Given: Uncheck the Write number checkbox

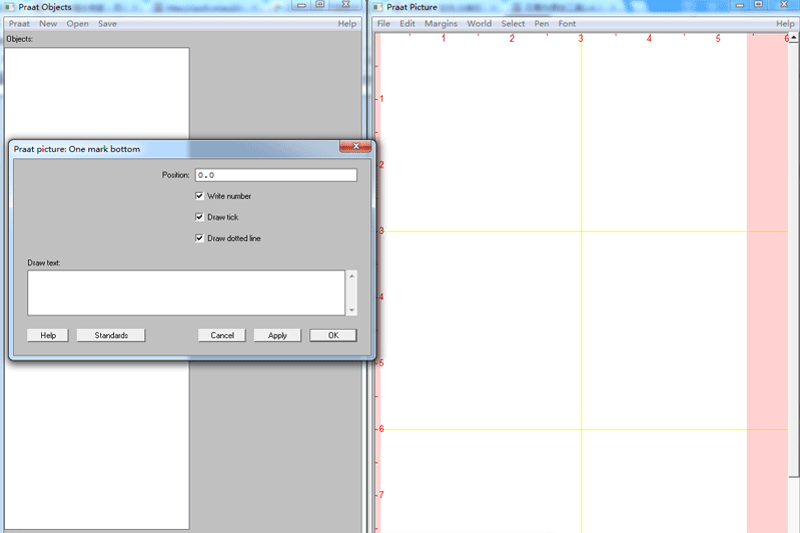Looking at the screenshot, I should 200,196.
